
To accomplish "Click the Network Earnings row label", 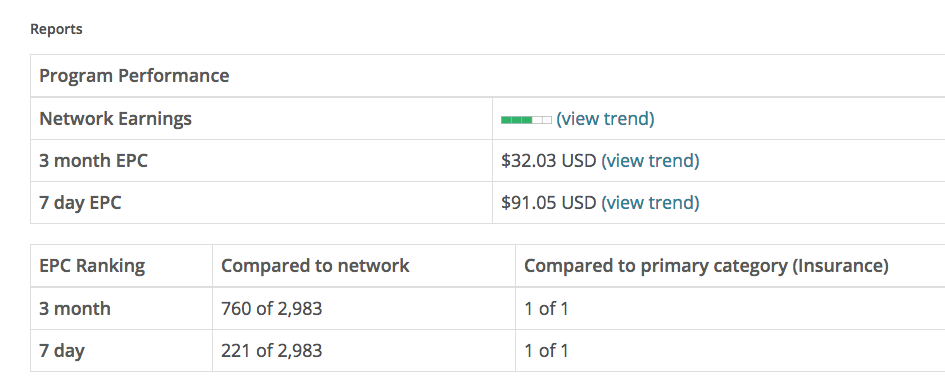I will [x=115, y=119].
